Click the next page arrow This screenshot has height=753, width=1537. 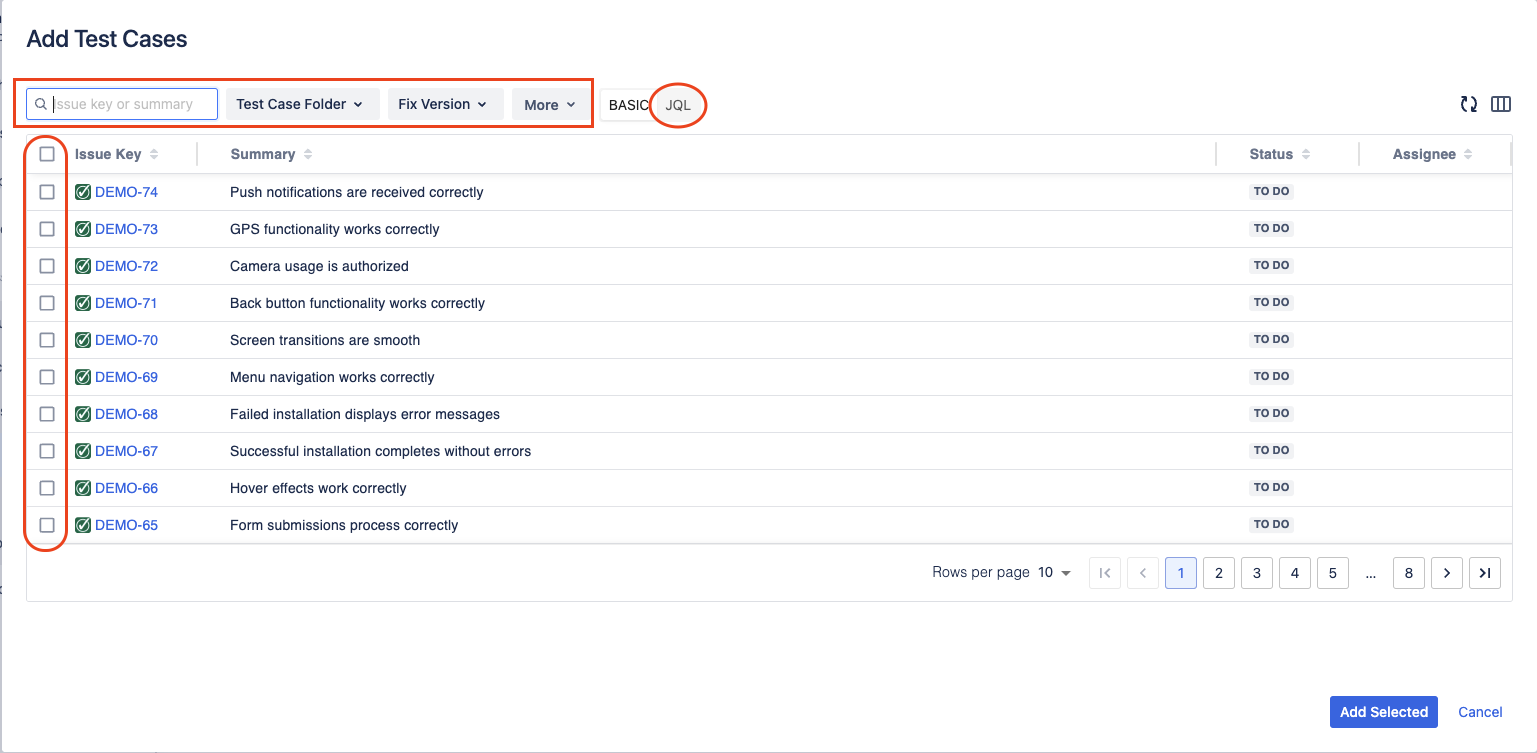pyautogui.click(x=1446, y=573)
